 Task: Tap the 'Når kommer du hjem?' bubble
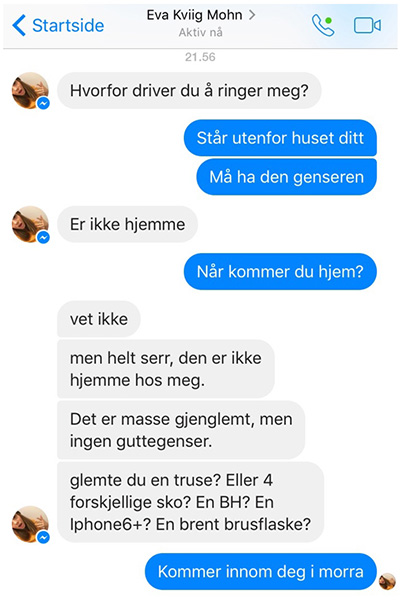pos(280,271)
